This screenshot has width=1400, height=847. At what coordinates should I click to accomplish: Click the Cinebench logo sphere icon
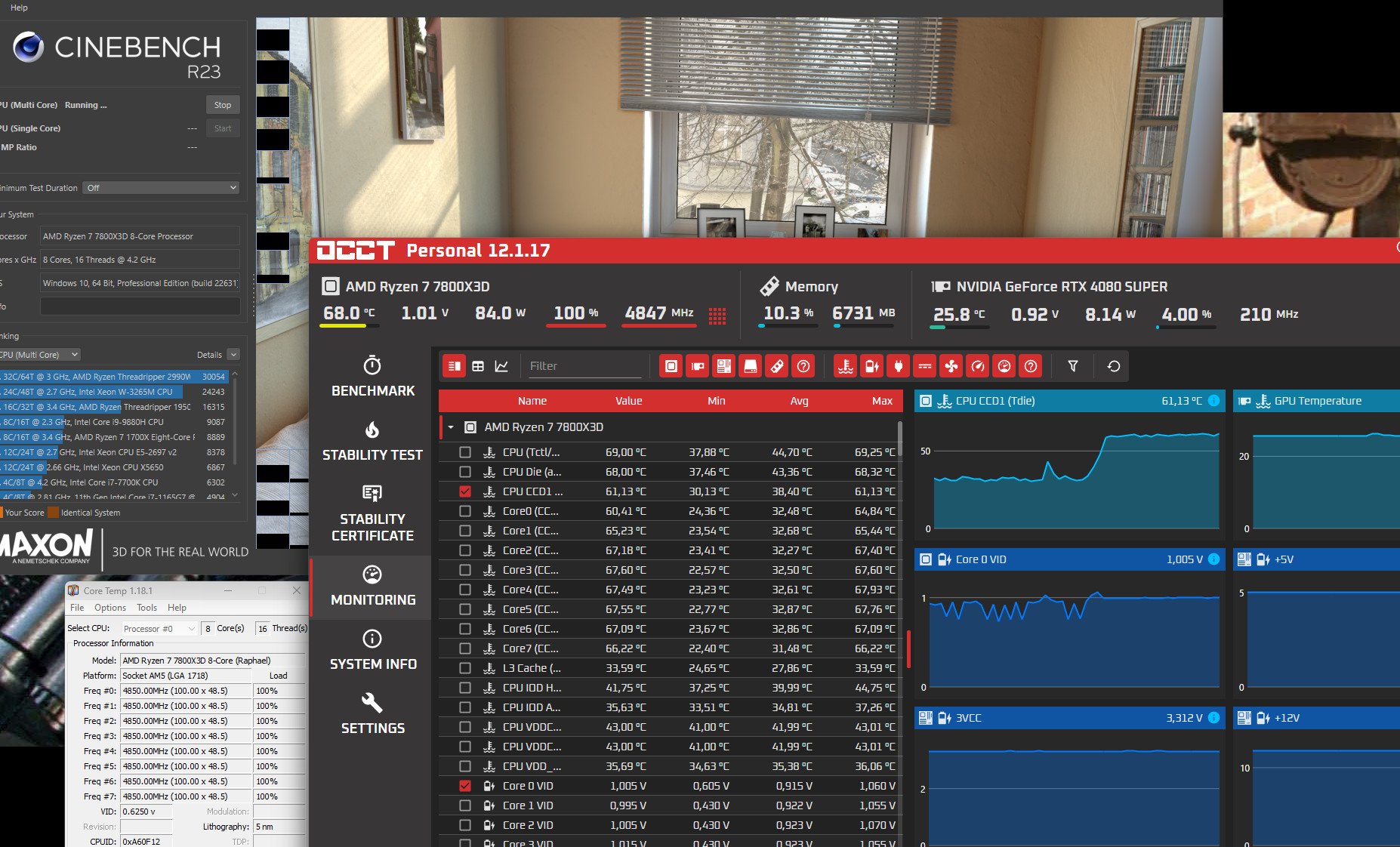(x=28, y=47)
